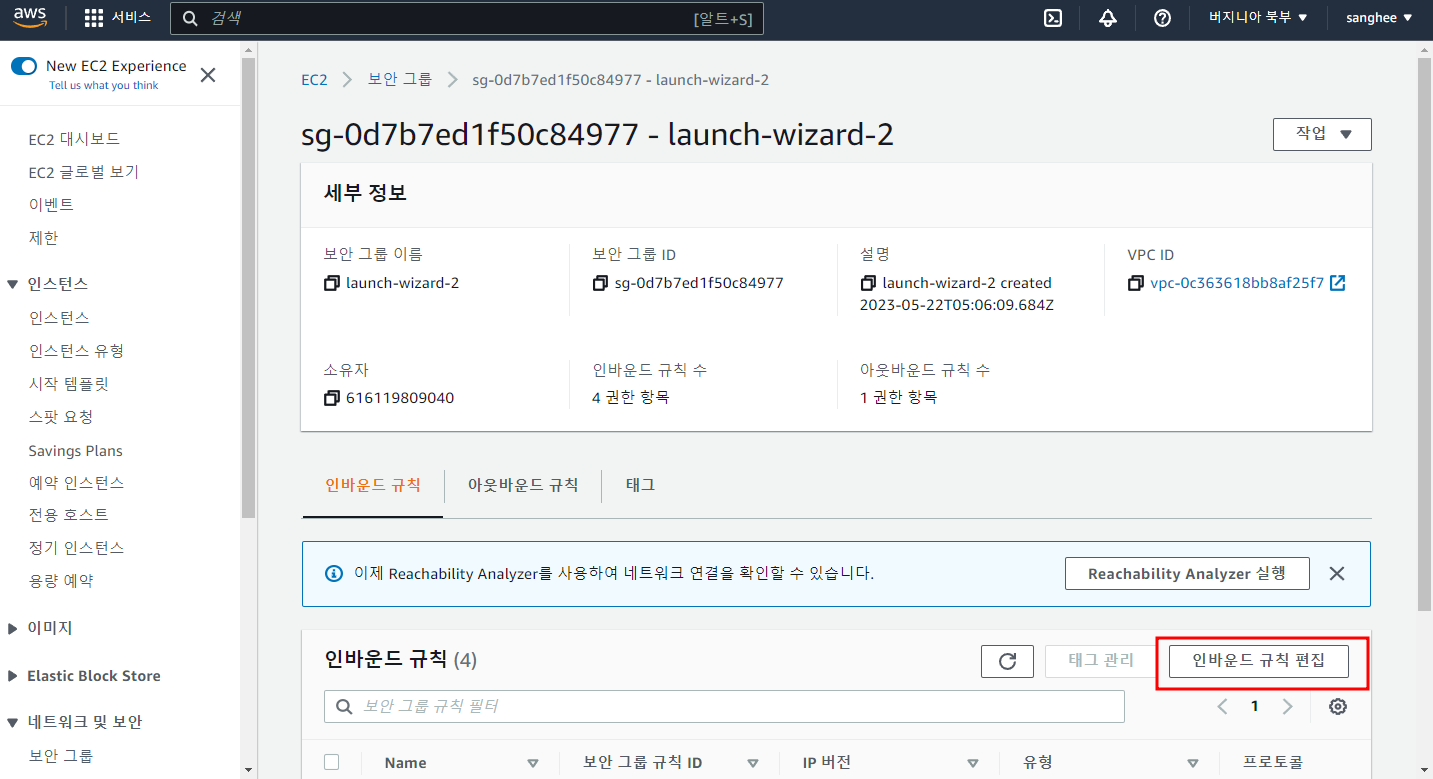This screenshot has height=779, width=1433.
Task: Go to 보안 그룹 breadcrumb link
Action: click(400, 80)
